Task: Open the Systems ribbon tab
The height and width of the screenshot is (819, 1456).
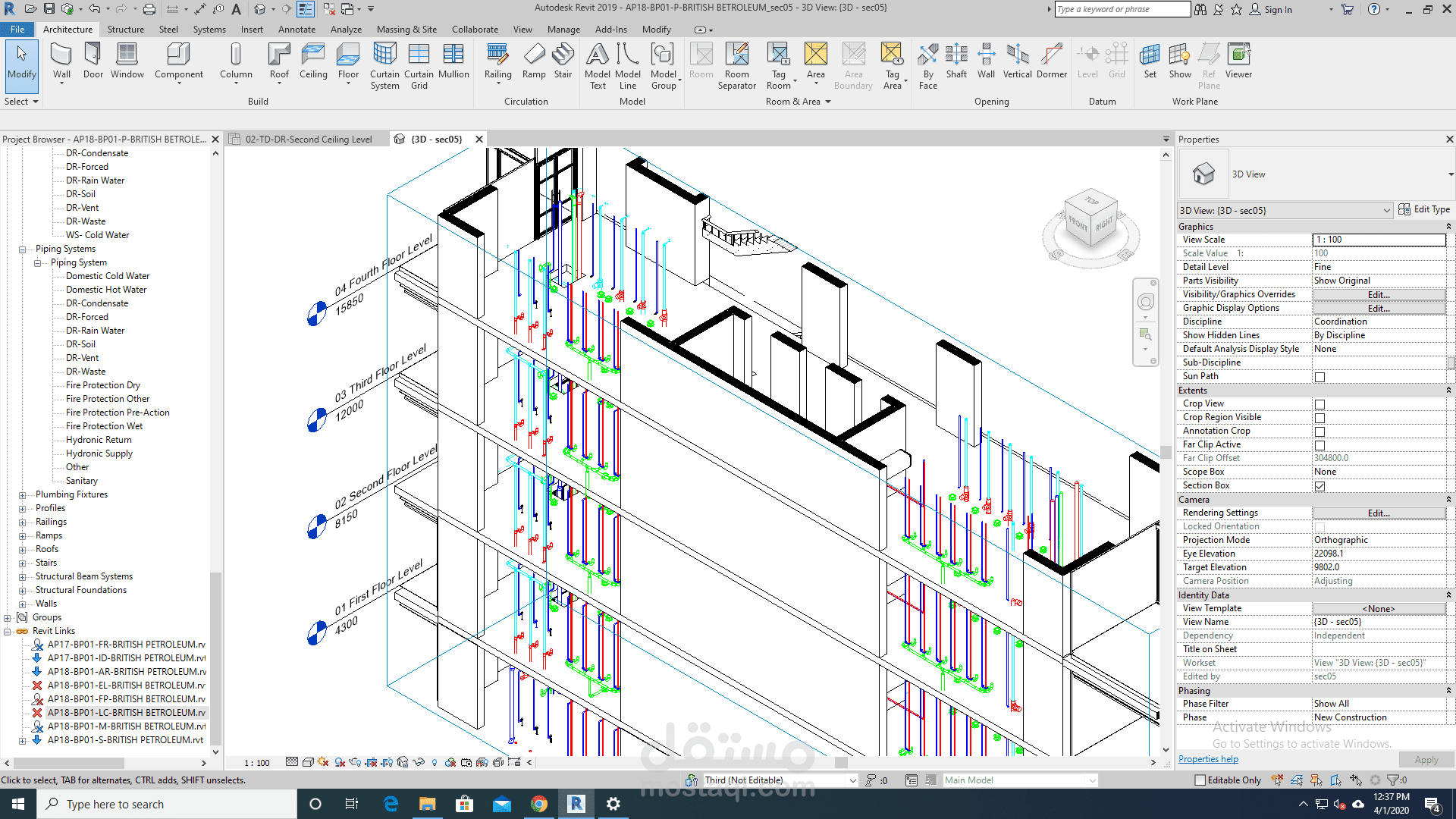Action: pyautogui.click(x=209, y=30)
